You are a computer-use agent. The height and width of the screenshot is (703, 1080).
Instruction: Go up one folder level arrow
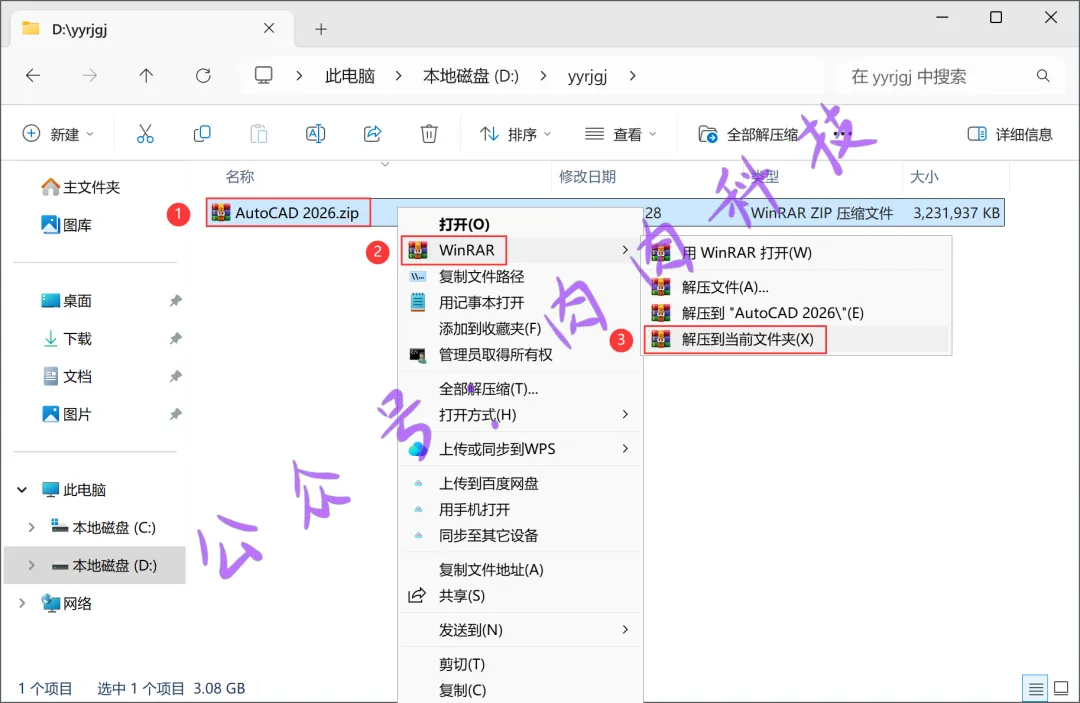(146, 76)
